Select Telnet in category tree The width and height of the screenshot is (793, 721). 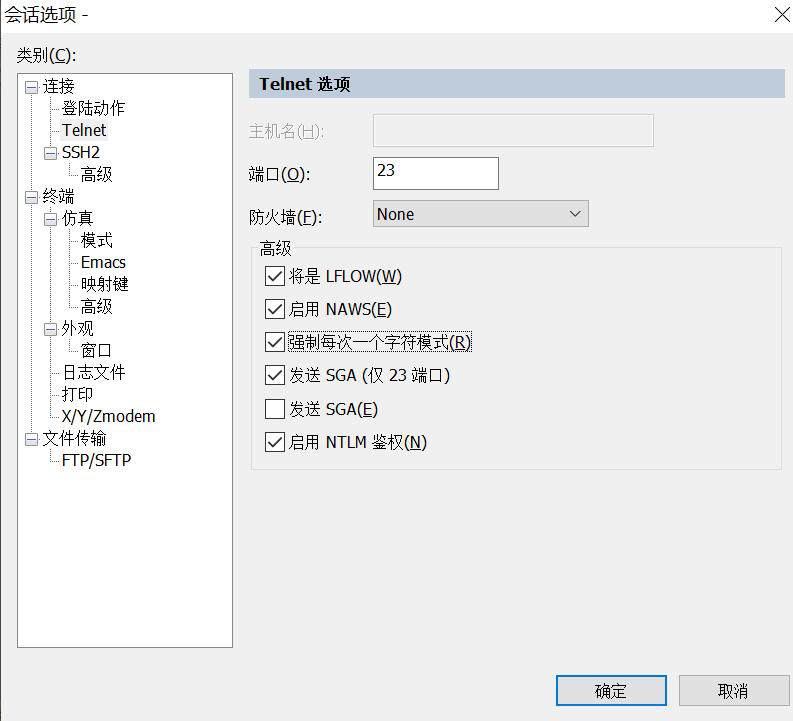84,130
